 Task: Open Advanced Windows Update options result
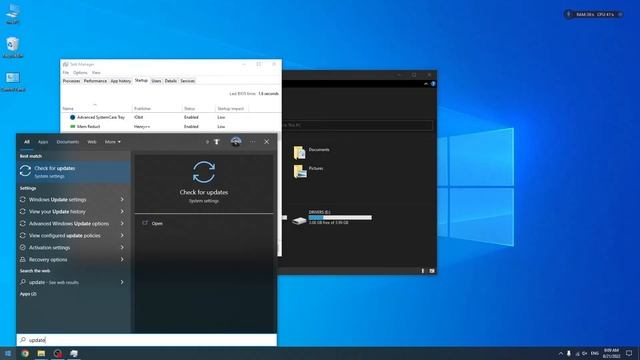[68, 224]
